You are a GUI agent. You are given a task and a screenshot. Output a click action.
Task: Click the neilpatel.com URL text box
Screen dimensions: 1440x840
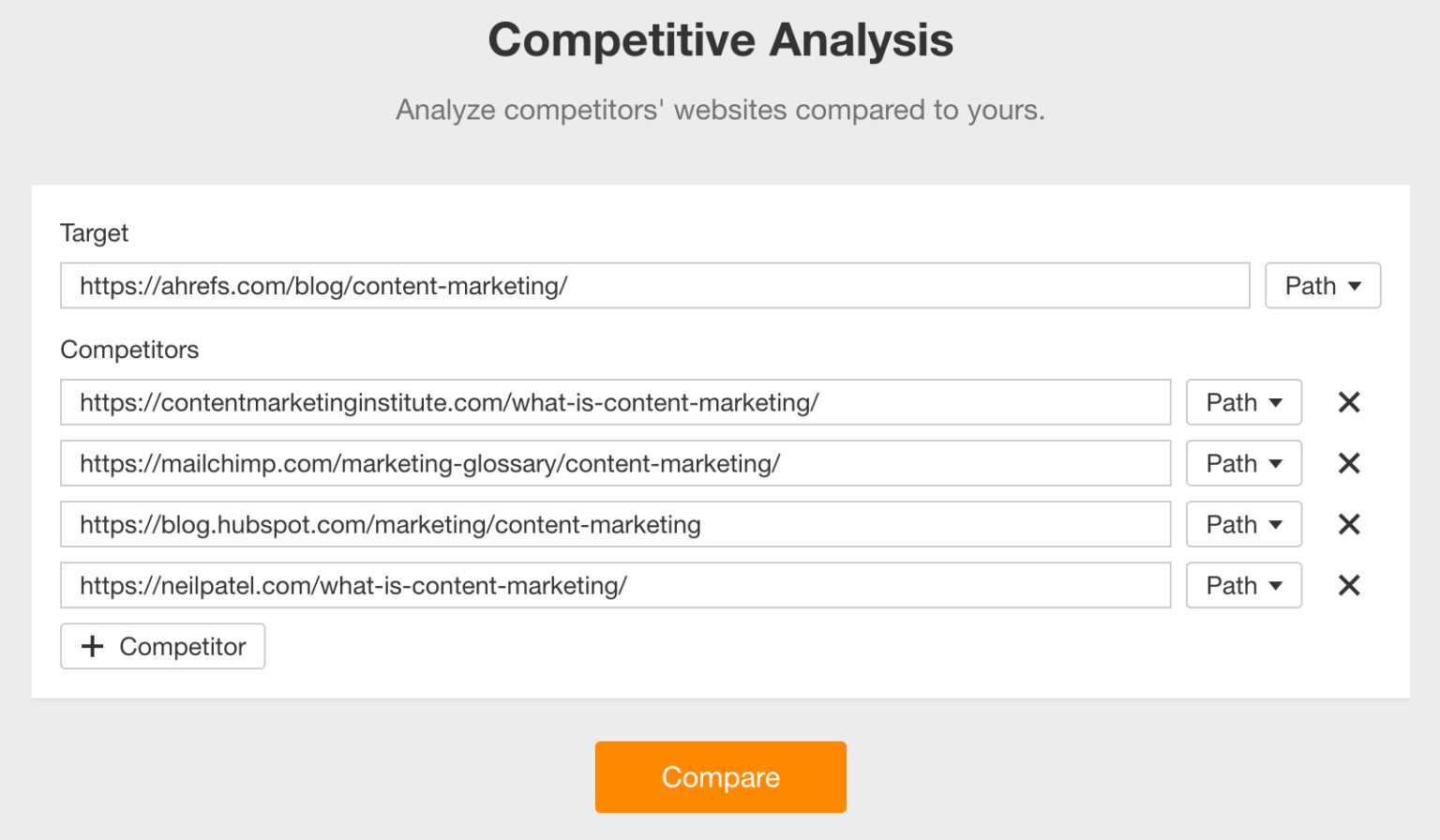(615, 585)
